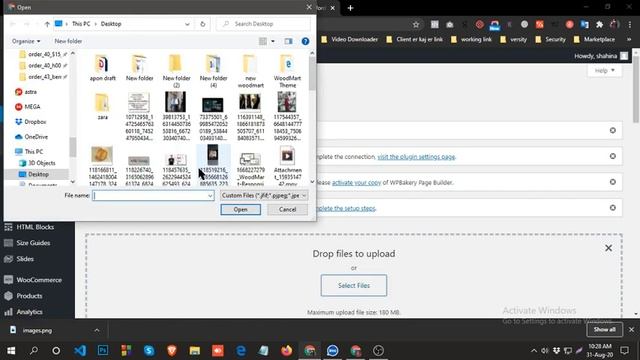Image resolution: width=640 pixels, height=360 pixels.
Task: Select the 'New folder (4)' icon
Action: (x=213, y=71)
